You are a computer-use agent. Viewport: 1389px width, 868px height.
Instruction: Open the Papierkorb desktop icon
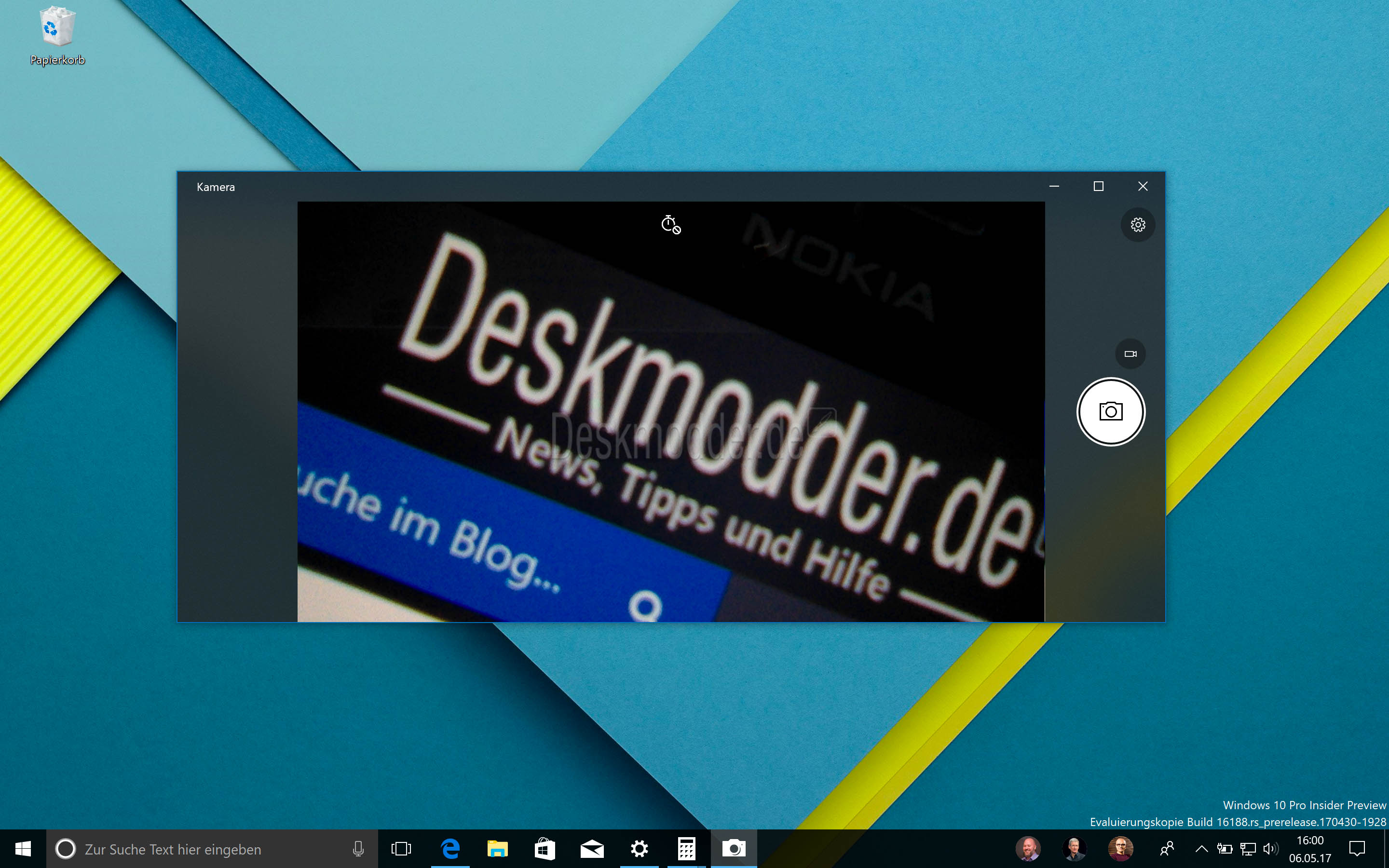pyautogui.click(x=57, y=36)
